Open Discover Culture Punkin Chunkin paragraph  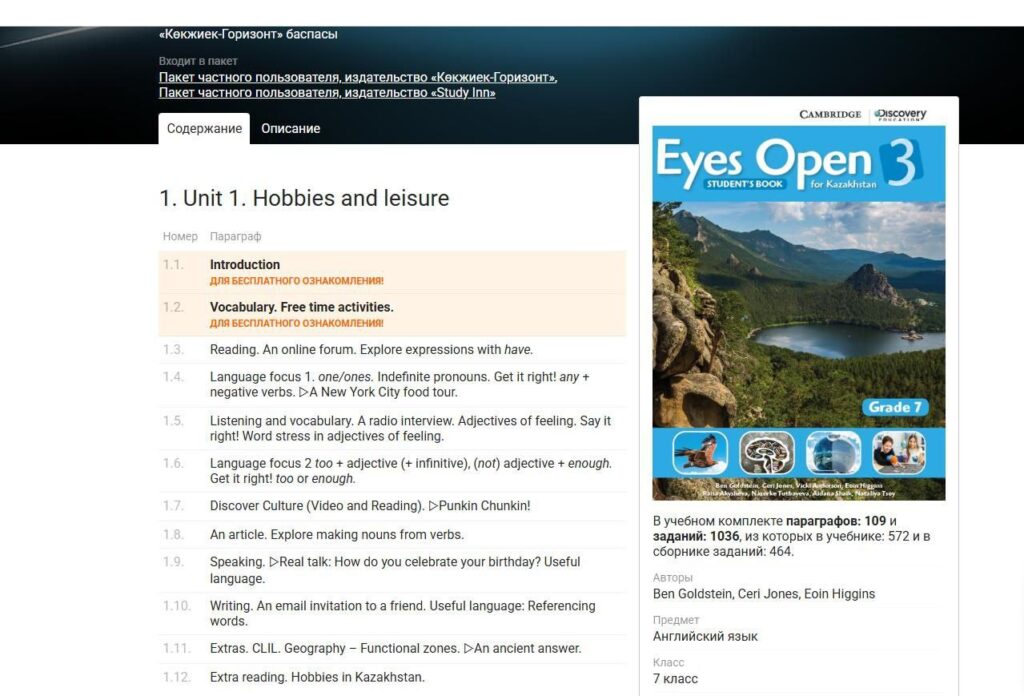[370, 506]
